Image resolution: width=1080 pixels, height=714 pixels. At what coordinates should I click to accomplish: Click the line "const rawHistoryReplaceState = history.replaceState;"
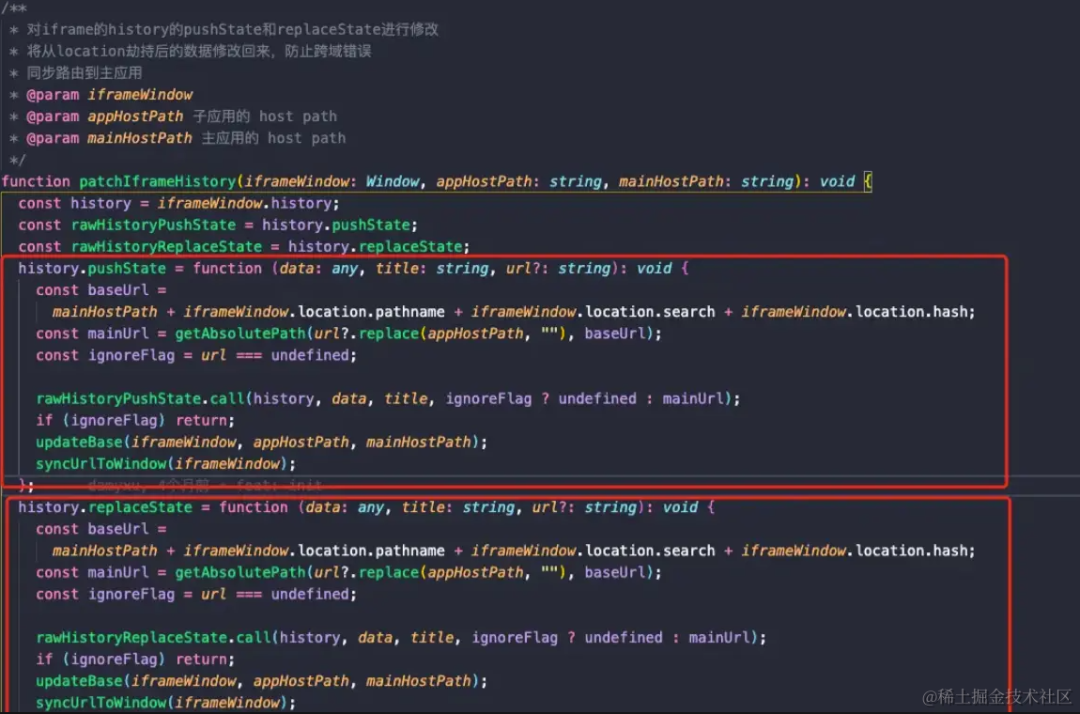coord(245,246)
